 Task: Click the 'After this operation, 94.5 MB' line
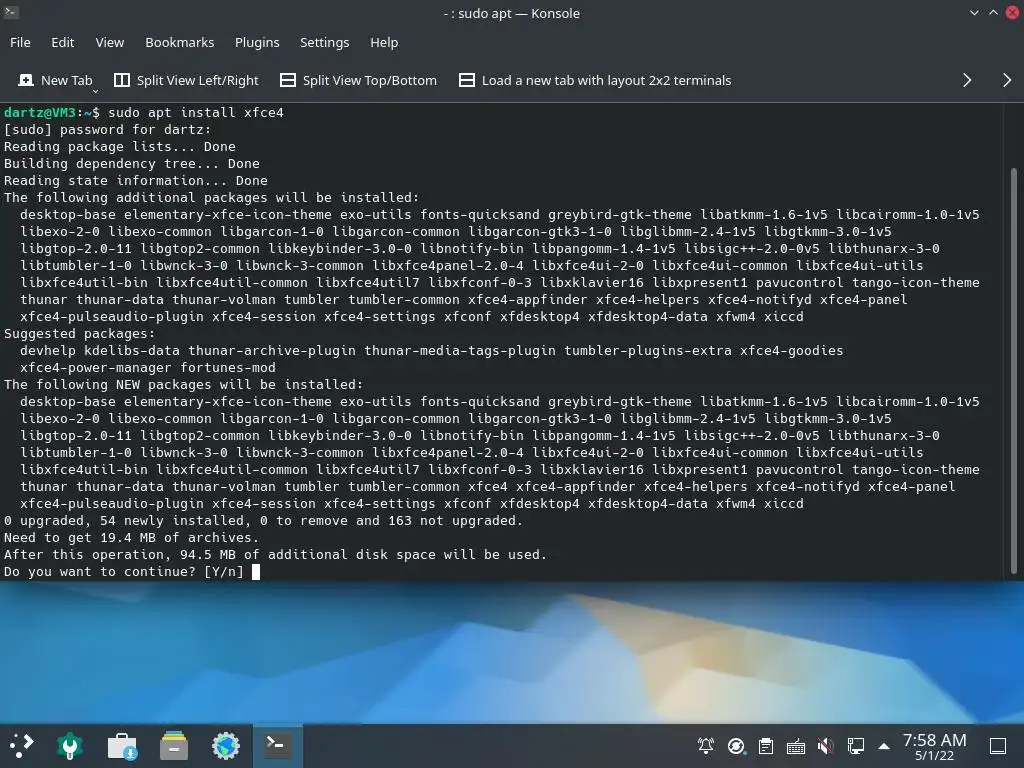tap(275, 554)
